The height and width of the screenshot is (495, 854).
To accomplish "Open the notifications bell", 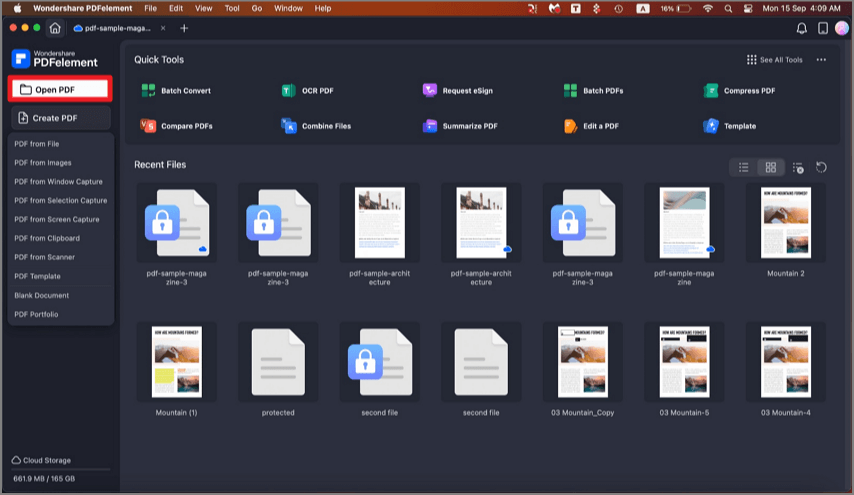I will click(x=802, y=28).
